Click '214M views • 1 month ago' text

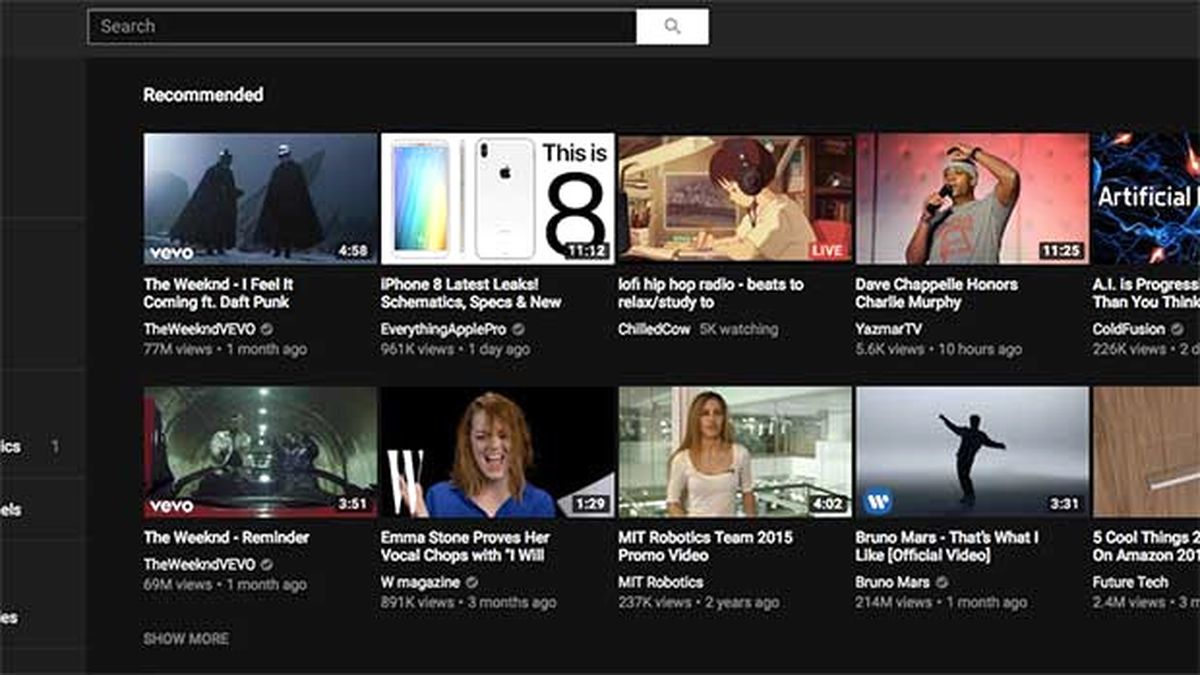941,602
